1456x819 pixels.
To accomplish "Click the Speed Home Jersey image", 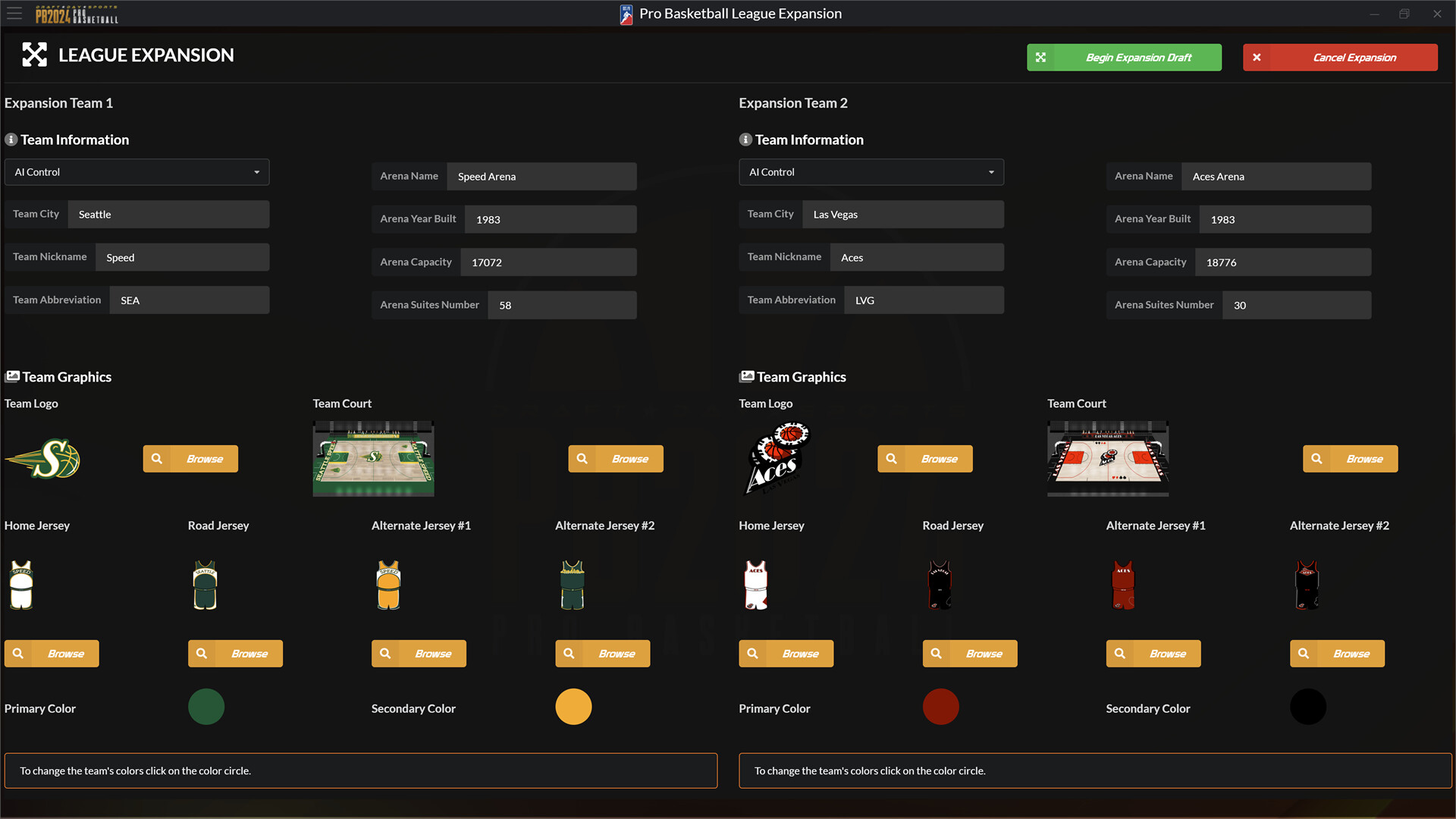I will click(x=21, y=585).
